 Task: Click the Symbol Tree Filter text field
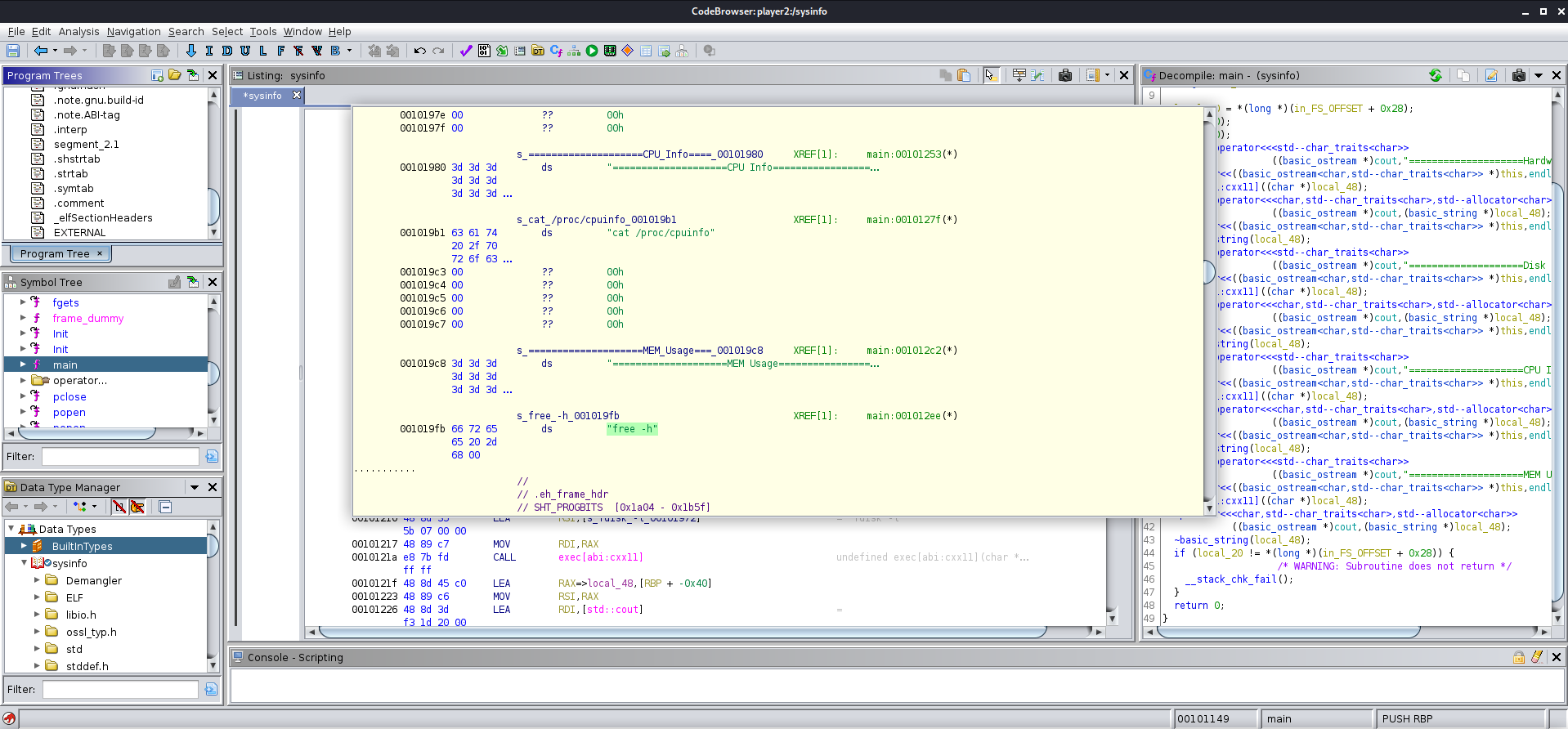coord(120,456)
